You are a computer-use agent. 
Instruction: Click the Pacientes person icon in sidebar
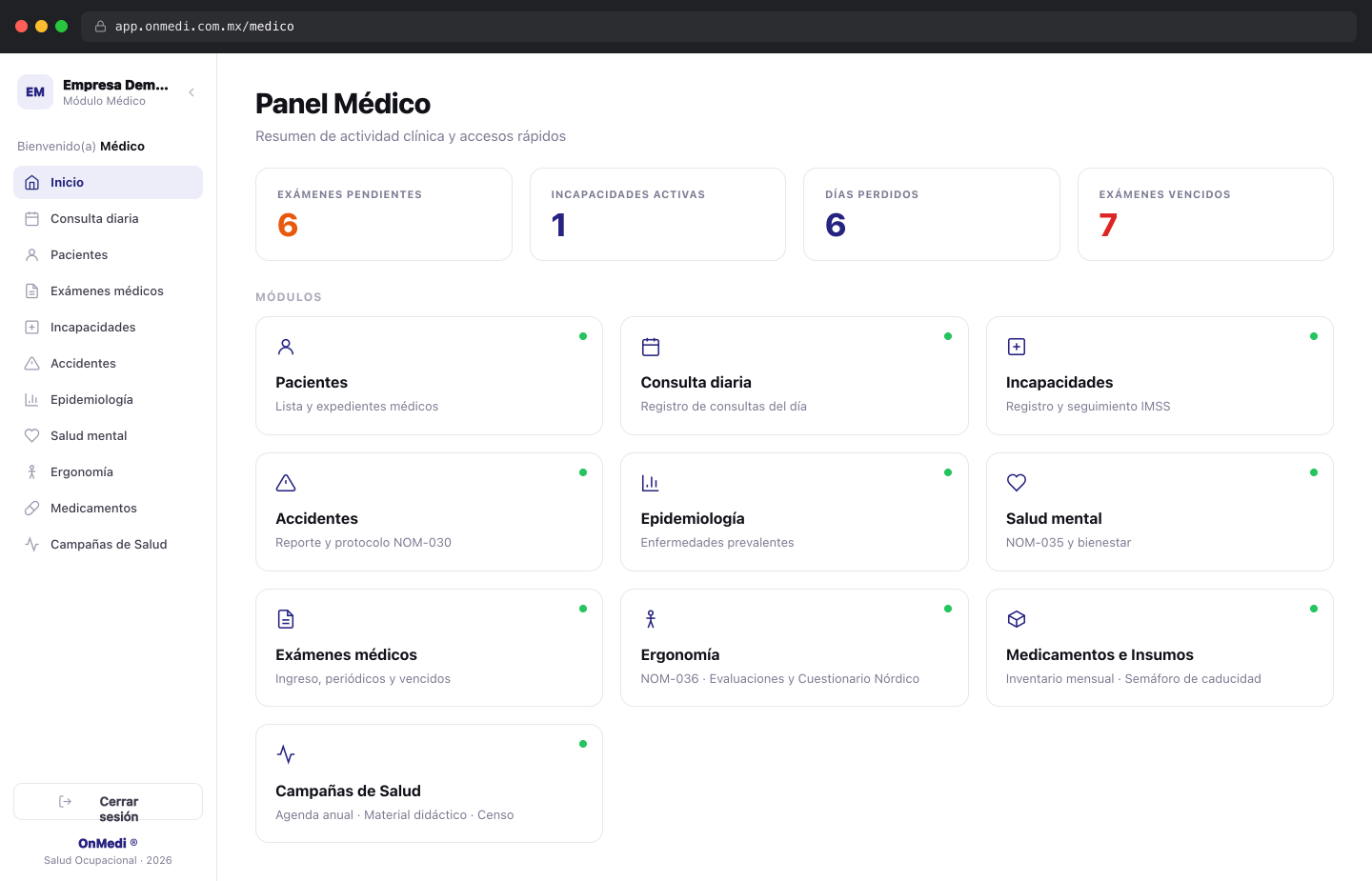click(x=31, y=255)
